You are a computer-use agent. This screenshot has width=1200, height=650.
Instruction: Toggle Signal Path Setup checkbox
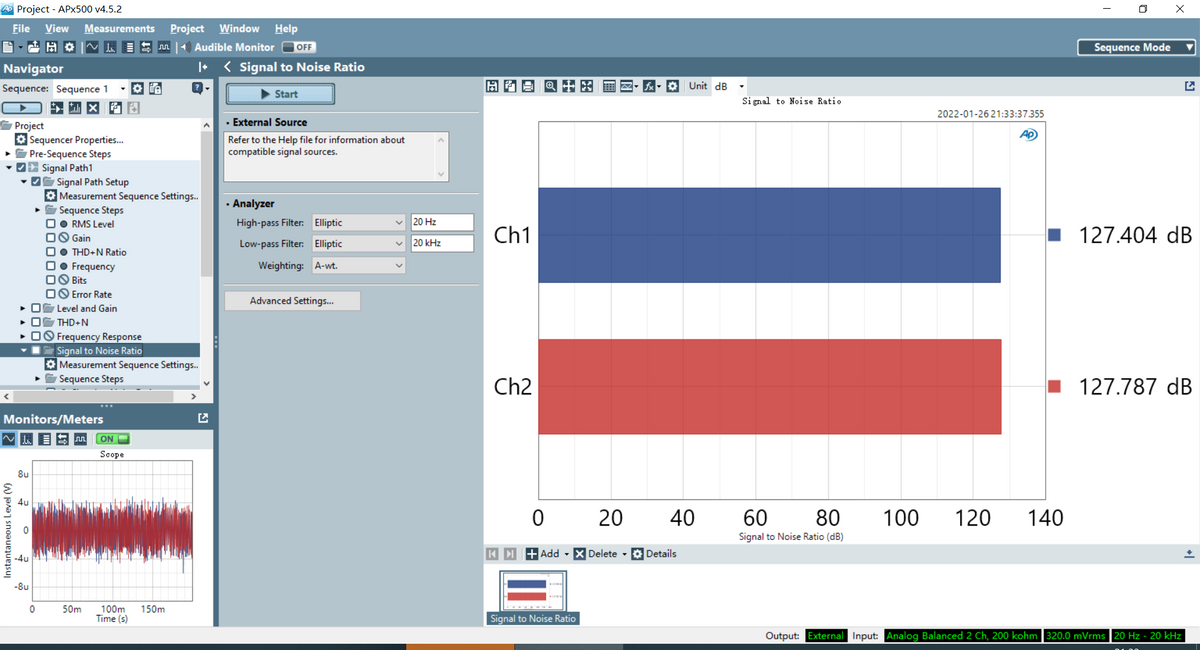[x=37, y=182]
